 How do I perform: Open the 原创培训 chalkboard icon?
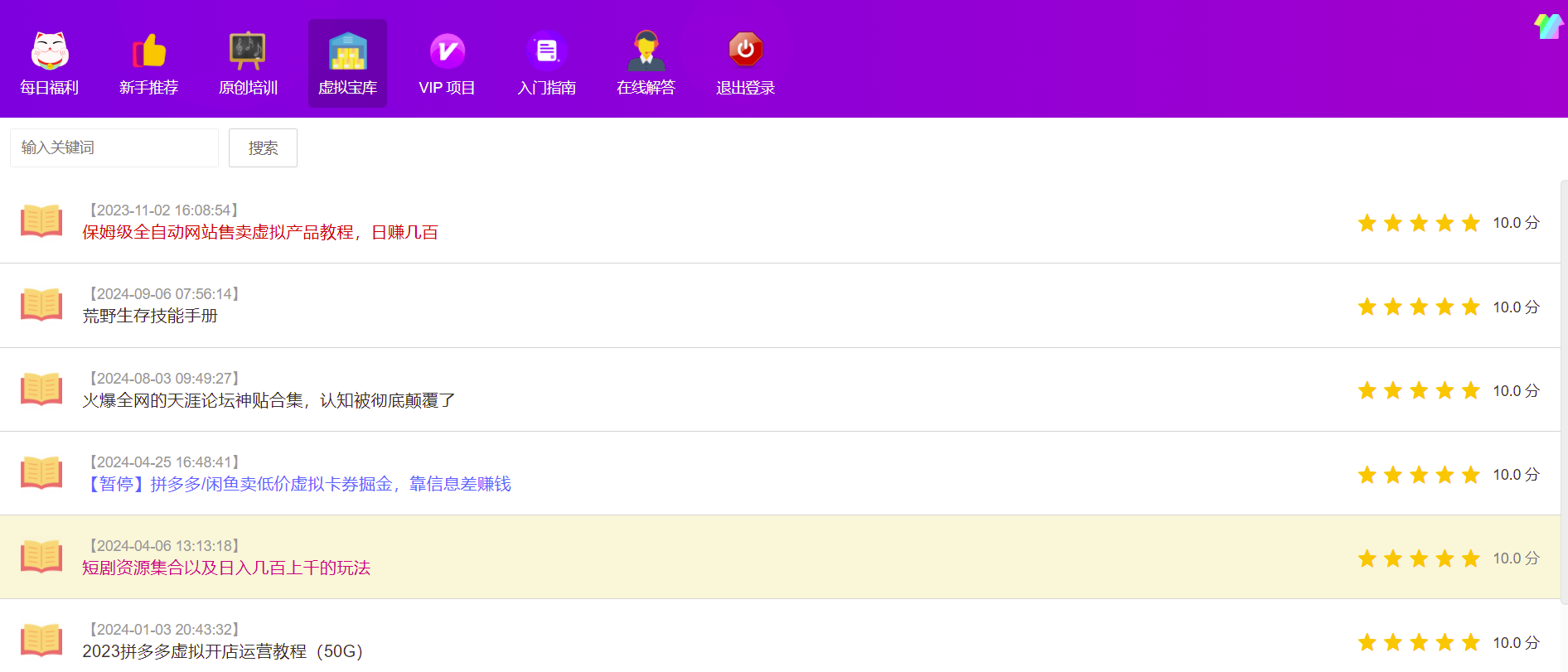coord(248,51)
